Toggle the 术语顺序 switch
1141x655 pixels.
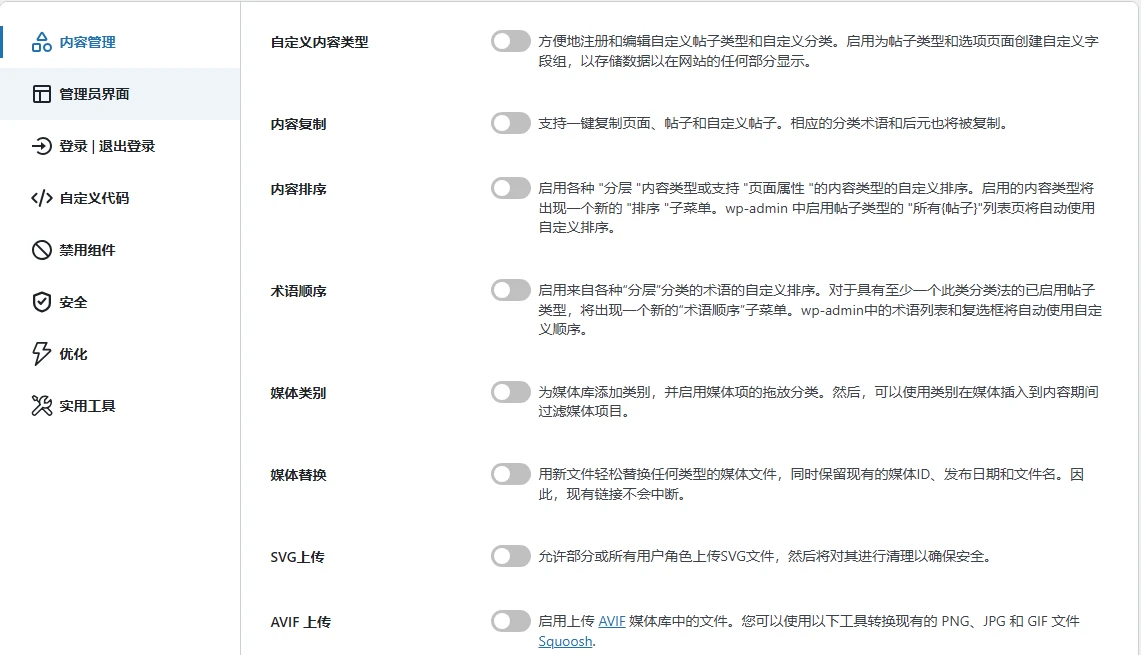[510, 291]
